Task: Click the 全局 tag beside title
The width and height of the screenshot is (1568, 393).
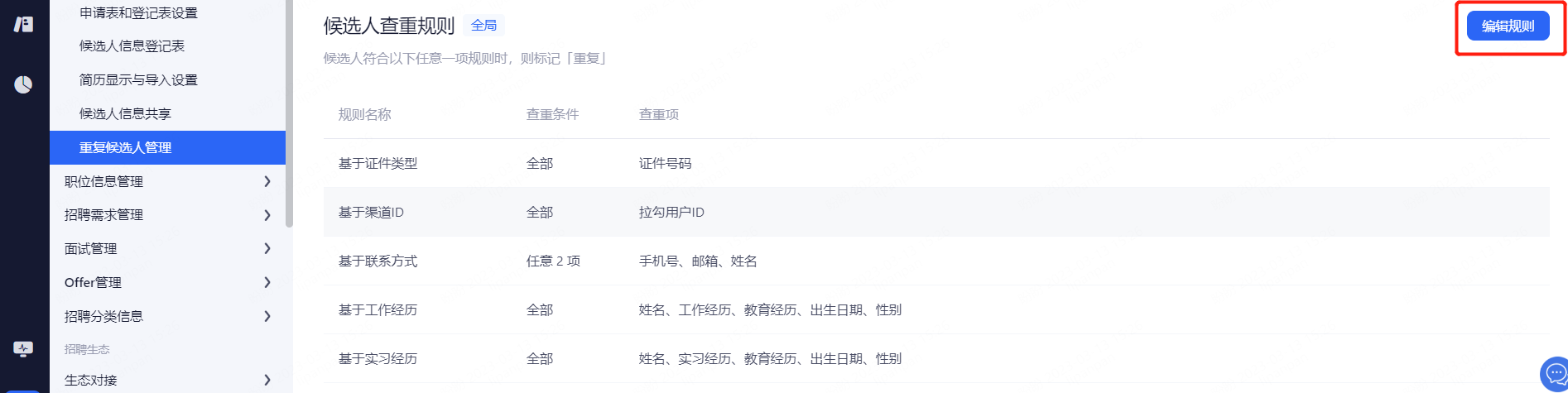Action: point(484,26)
